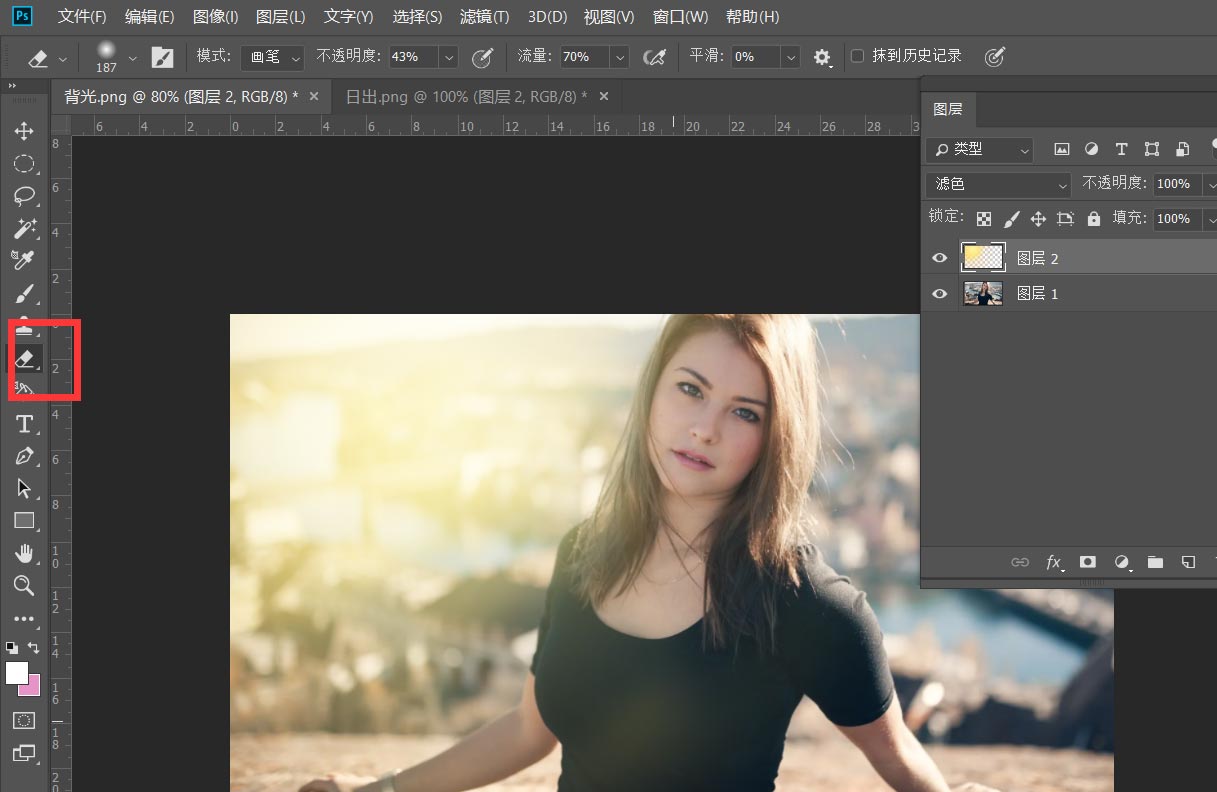
Task: Open smoothing options gear
Action: pos(823,58)
